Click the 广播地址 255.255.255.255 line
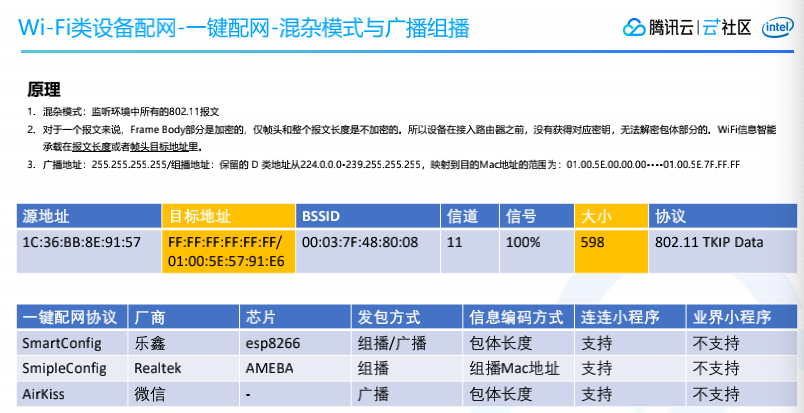Image resolution: width=804 pixels, height=413 pixels. click(384, 165)
